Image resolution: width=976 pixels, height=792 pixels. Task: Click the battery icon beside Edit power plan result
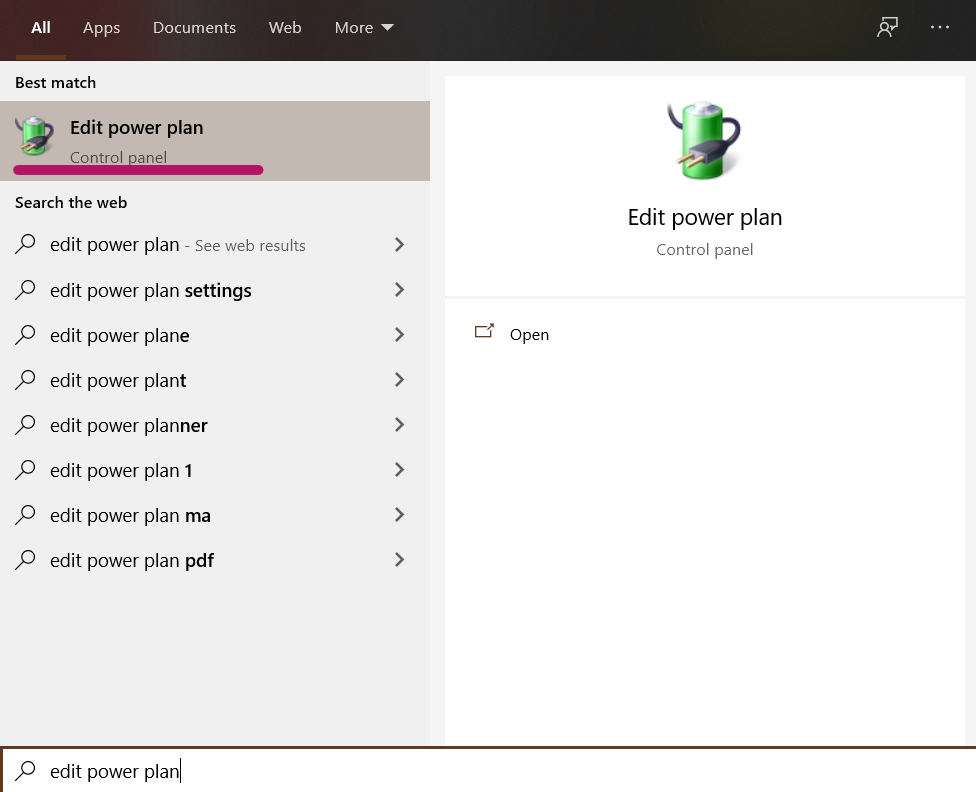tap(35, 135)
